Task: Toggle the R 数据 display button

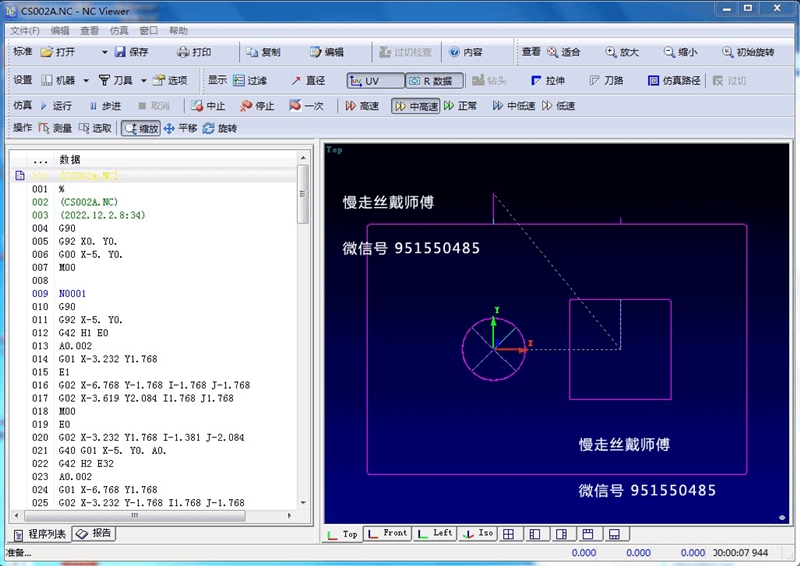Action: pyautogui.click(x=431, y=80)
